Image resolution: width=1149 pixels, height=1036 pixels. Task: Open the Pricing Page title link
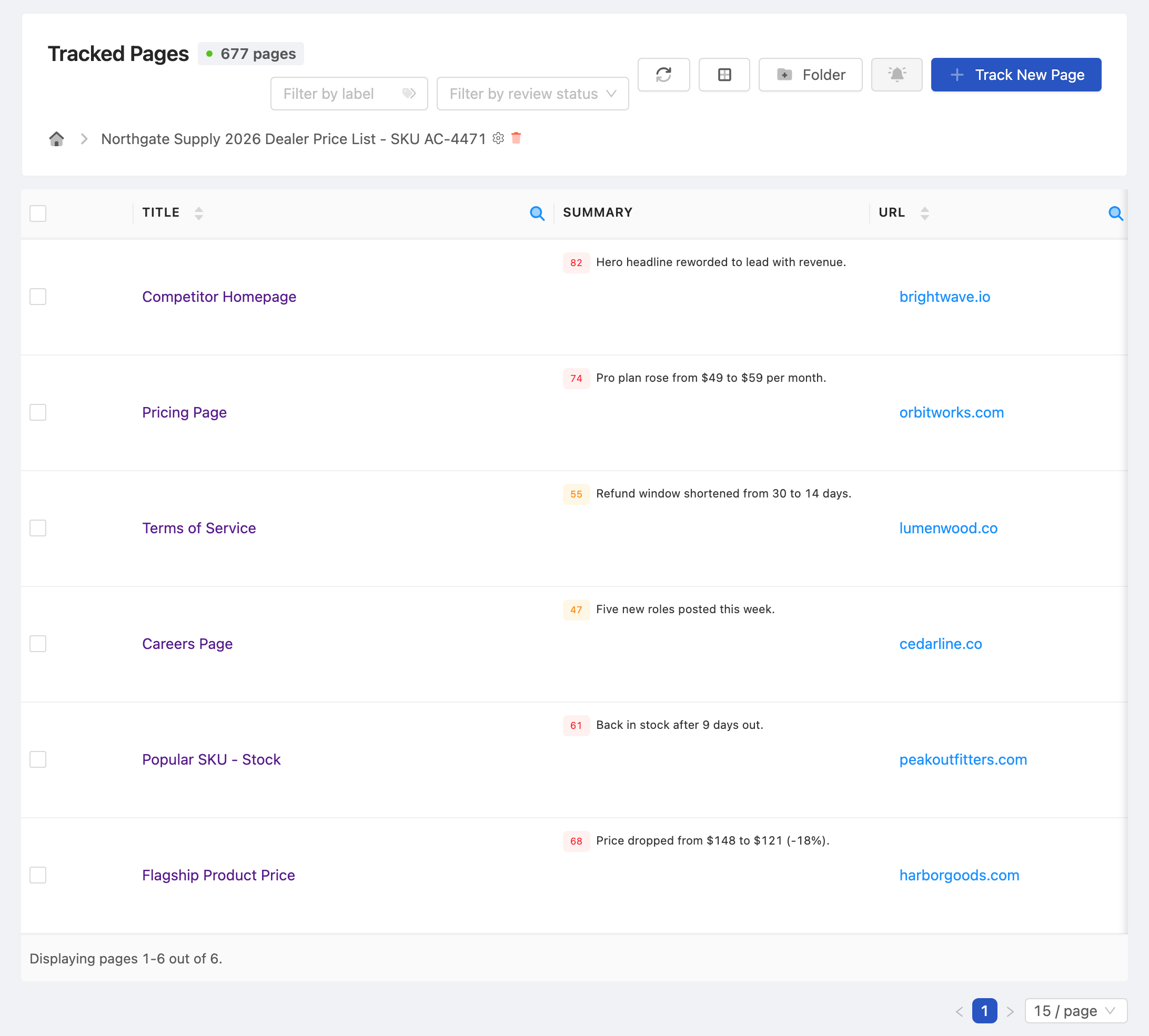pyautogui.click(x=185, y=412)
